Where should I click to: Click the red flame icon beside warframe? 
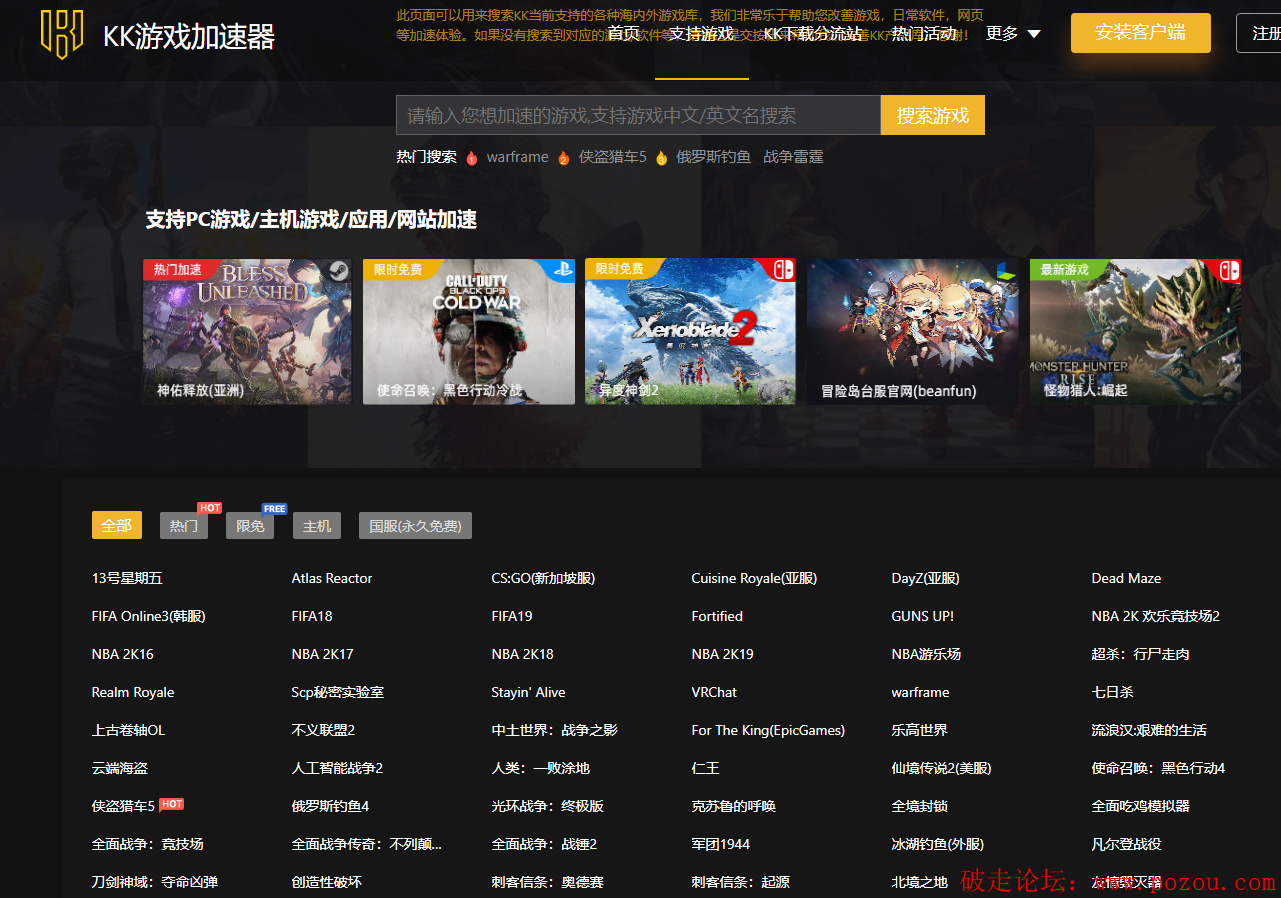(472, 158)
